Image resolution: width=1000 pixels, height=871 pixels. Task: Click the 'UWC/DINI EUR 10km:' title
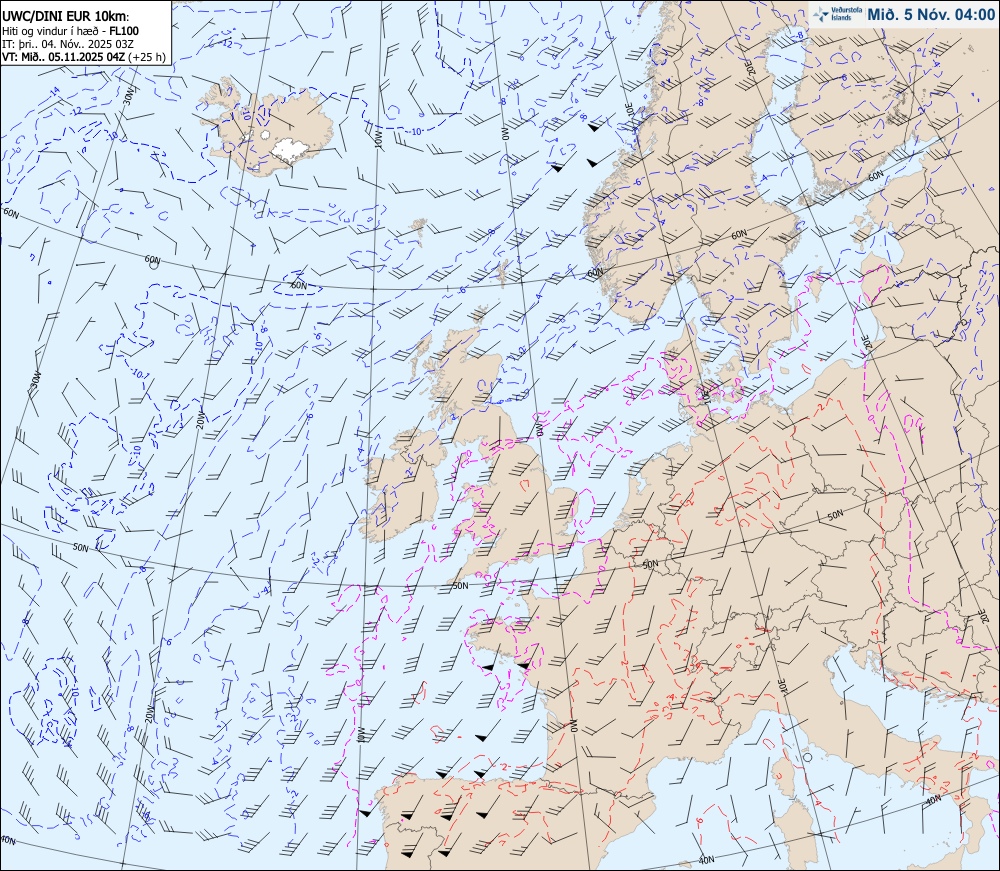66,17
